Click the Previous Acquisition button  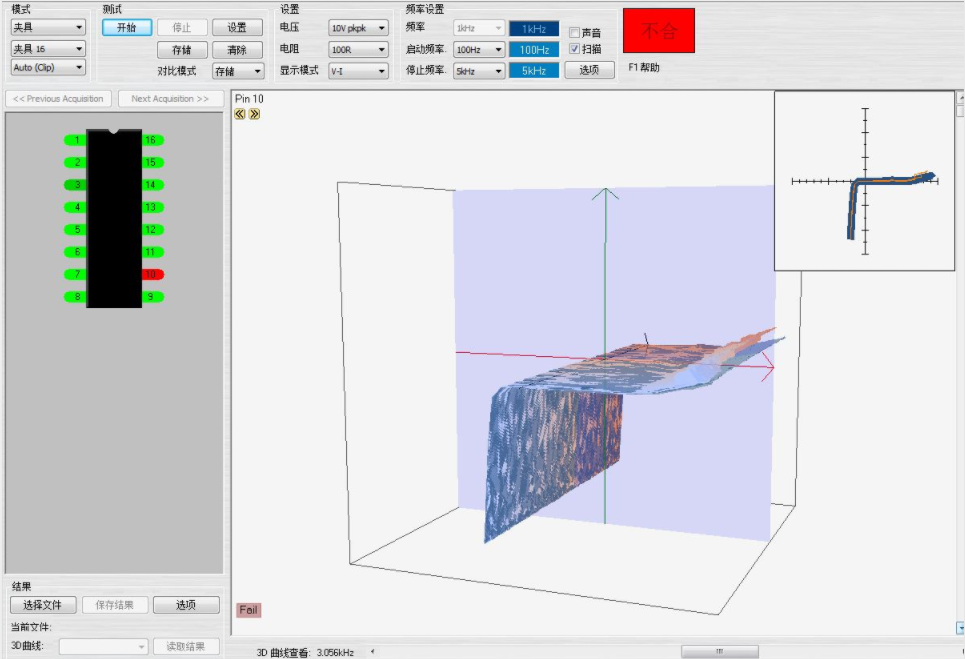(58, 98)
